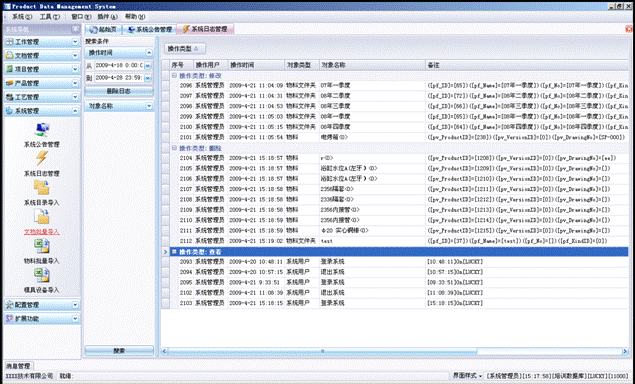Select row selector for log 2101

(165, 137)
